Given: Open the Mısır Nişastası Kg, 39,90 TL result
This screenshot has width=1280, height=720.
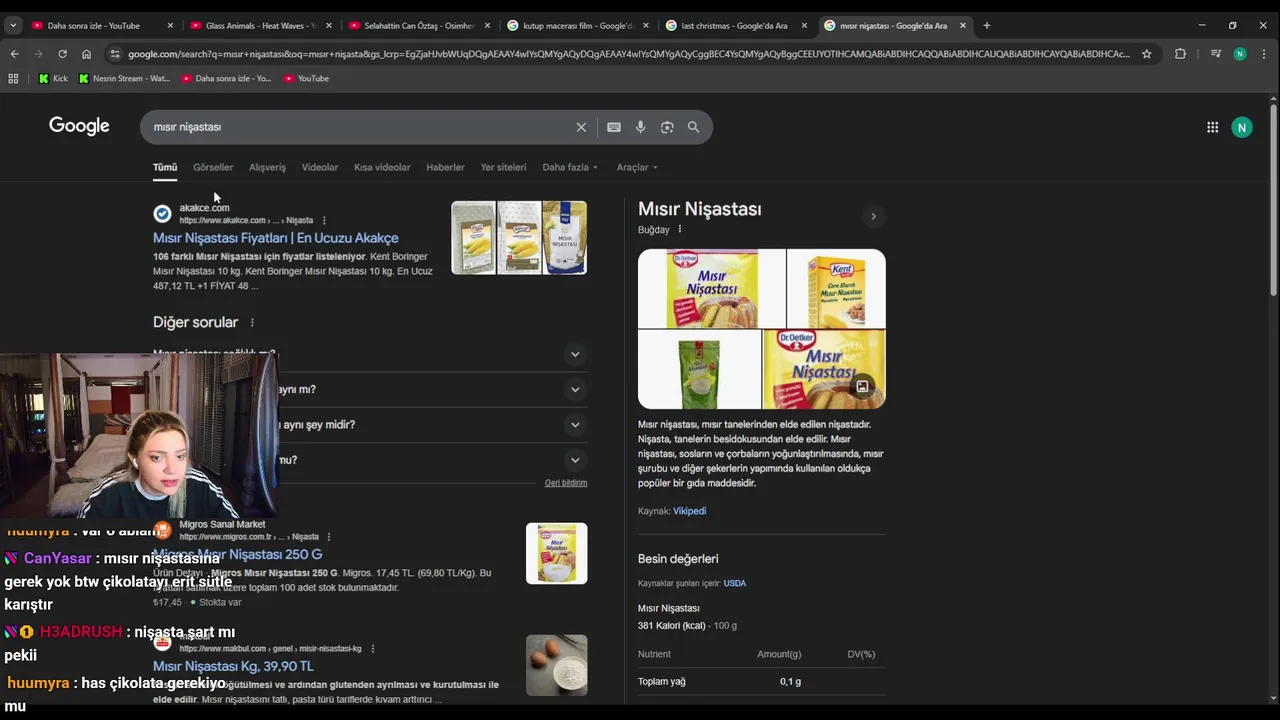Looking at the screenshot, I should click(x=233, y=666).
